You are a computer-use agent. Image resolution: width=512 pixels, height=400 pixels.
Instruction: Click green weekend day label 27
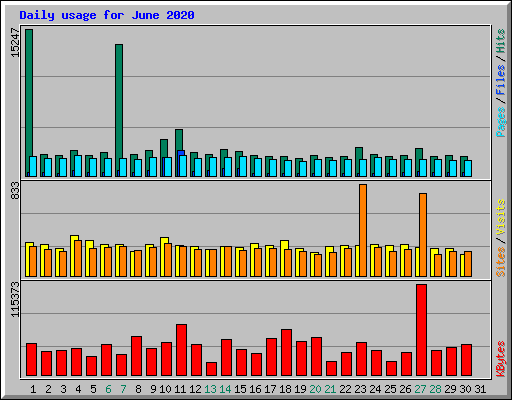420,389
